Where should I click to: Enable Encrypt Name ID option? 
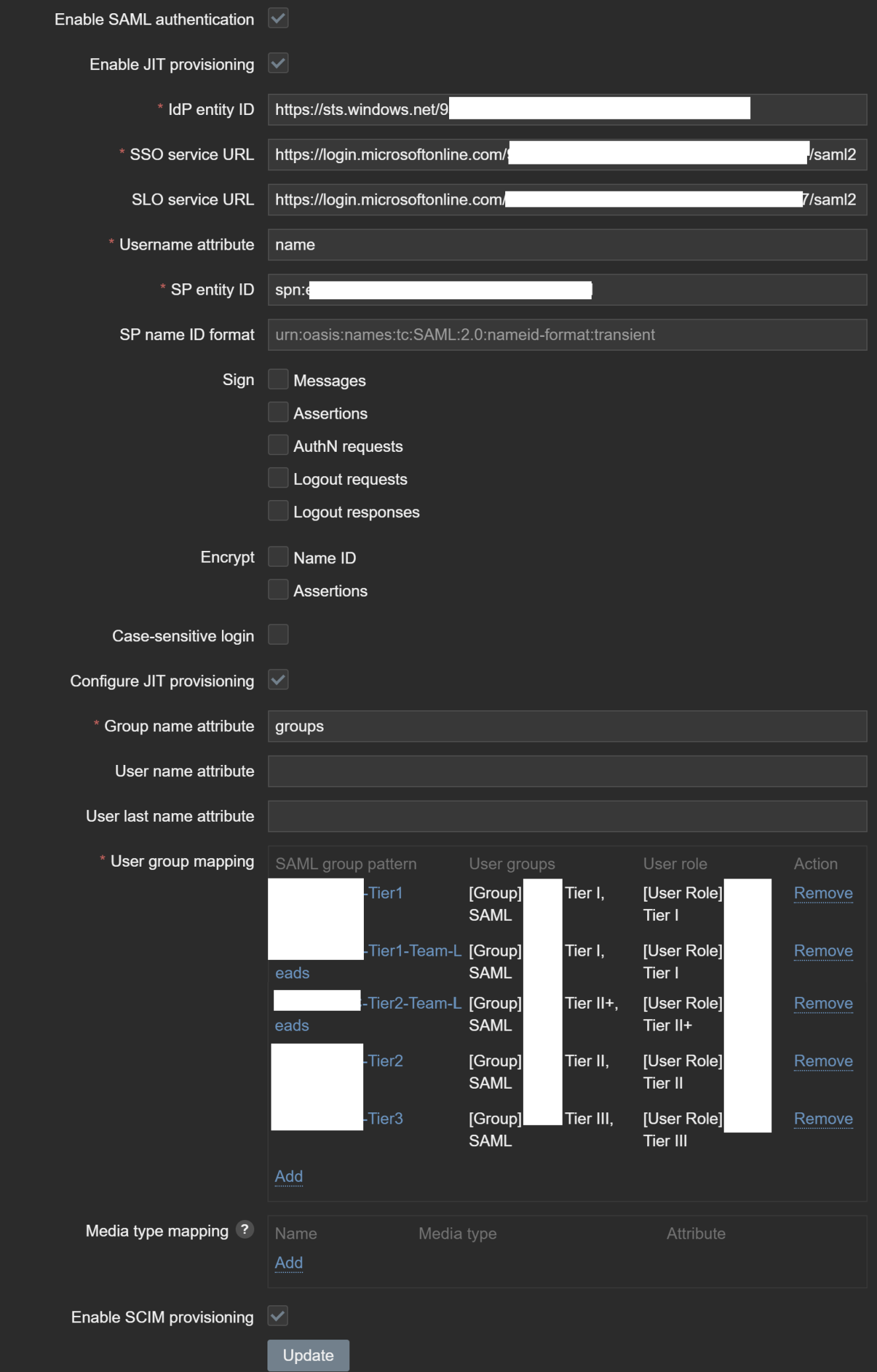(278, 558)
